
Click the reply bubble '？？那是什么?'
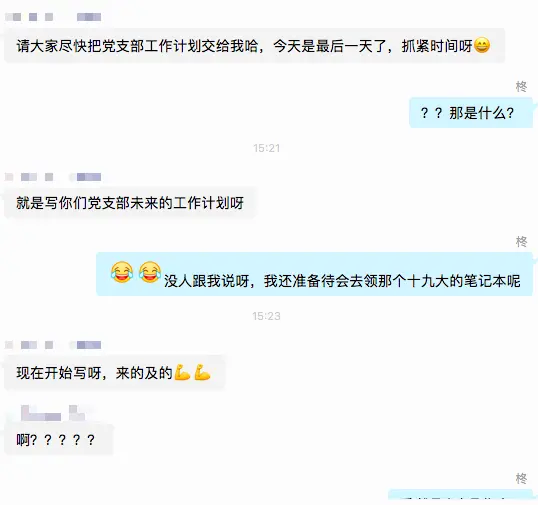pos(471,113)
